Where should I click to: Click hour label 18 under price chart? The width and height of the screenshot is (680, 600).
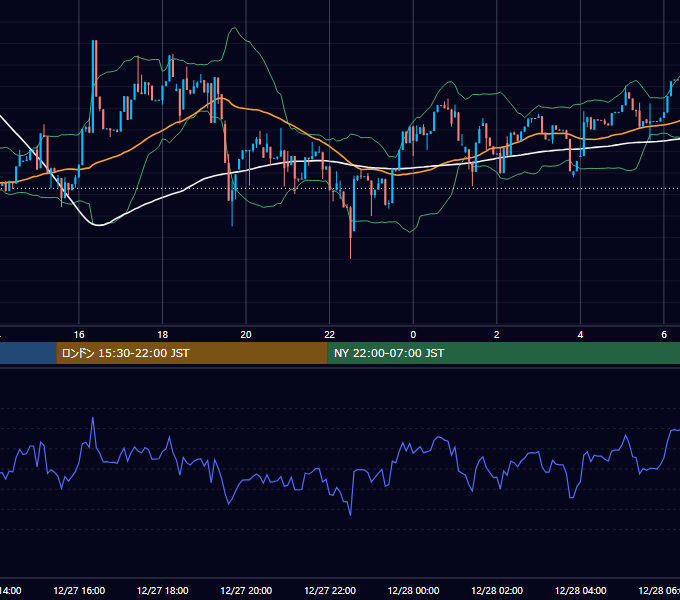pyautogui.click(x=163, y=335)
